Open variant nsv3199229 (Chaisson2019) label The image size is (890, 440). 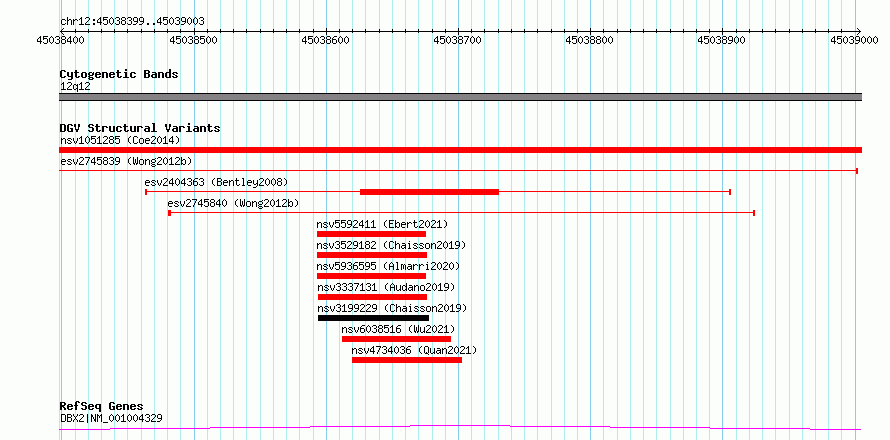pyautogui.click(x=392, y=308)
